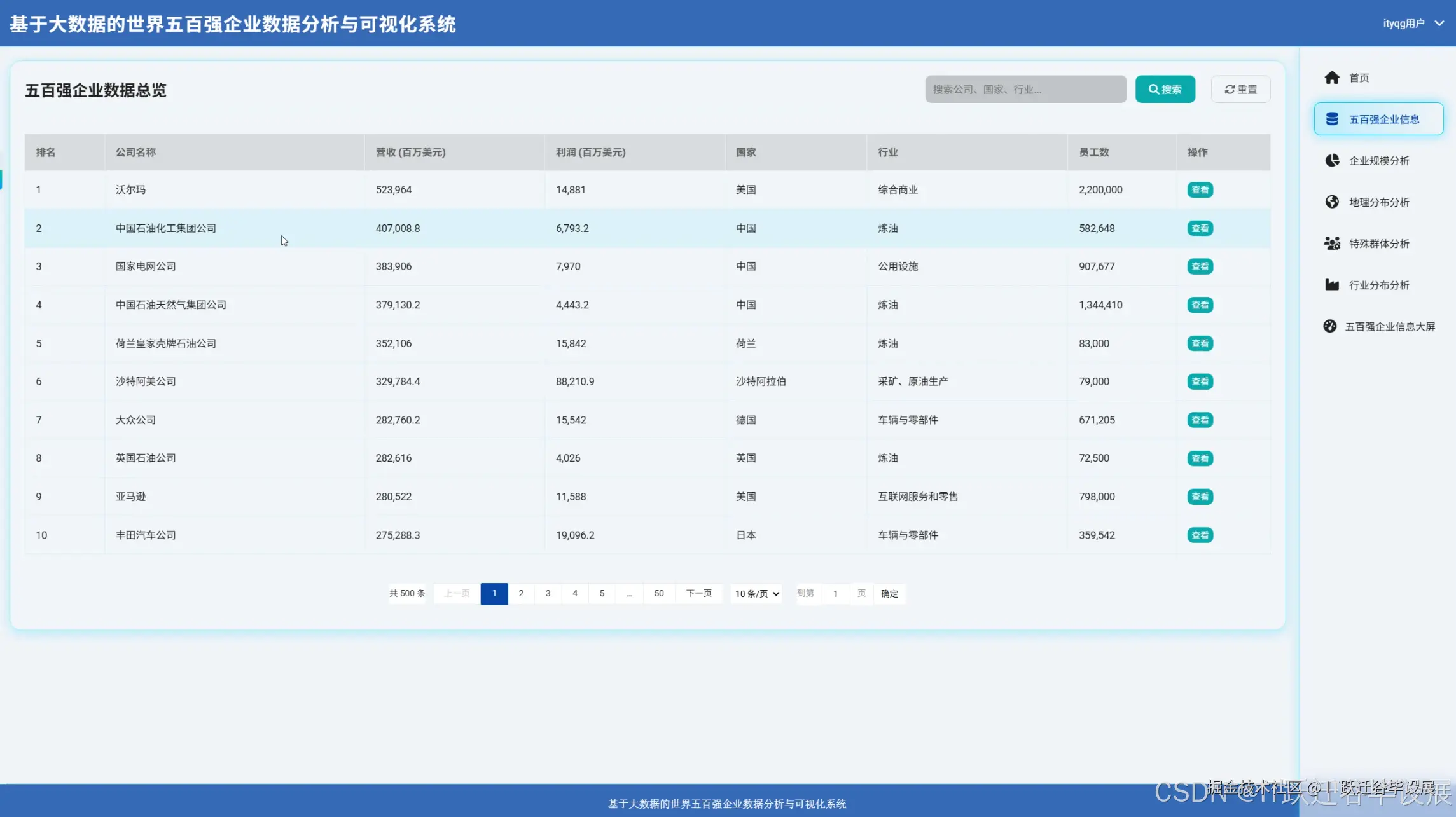Go to page 2
The height and width of the screenshot is (817, 1456).
click(x=521, y=593)
